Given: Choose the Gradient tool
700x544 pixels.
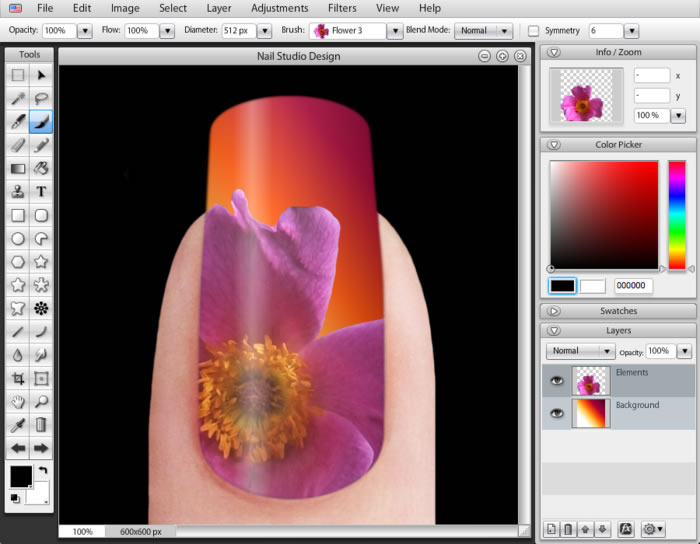Looking at the screenshot, I should pos(17,169).
